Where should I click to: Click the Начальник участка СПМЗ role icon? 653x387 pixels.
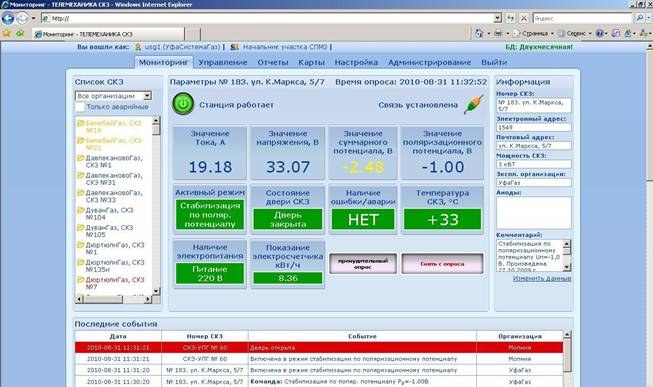point(234,47)
